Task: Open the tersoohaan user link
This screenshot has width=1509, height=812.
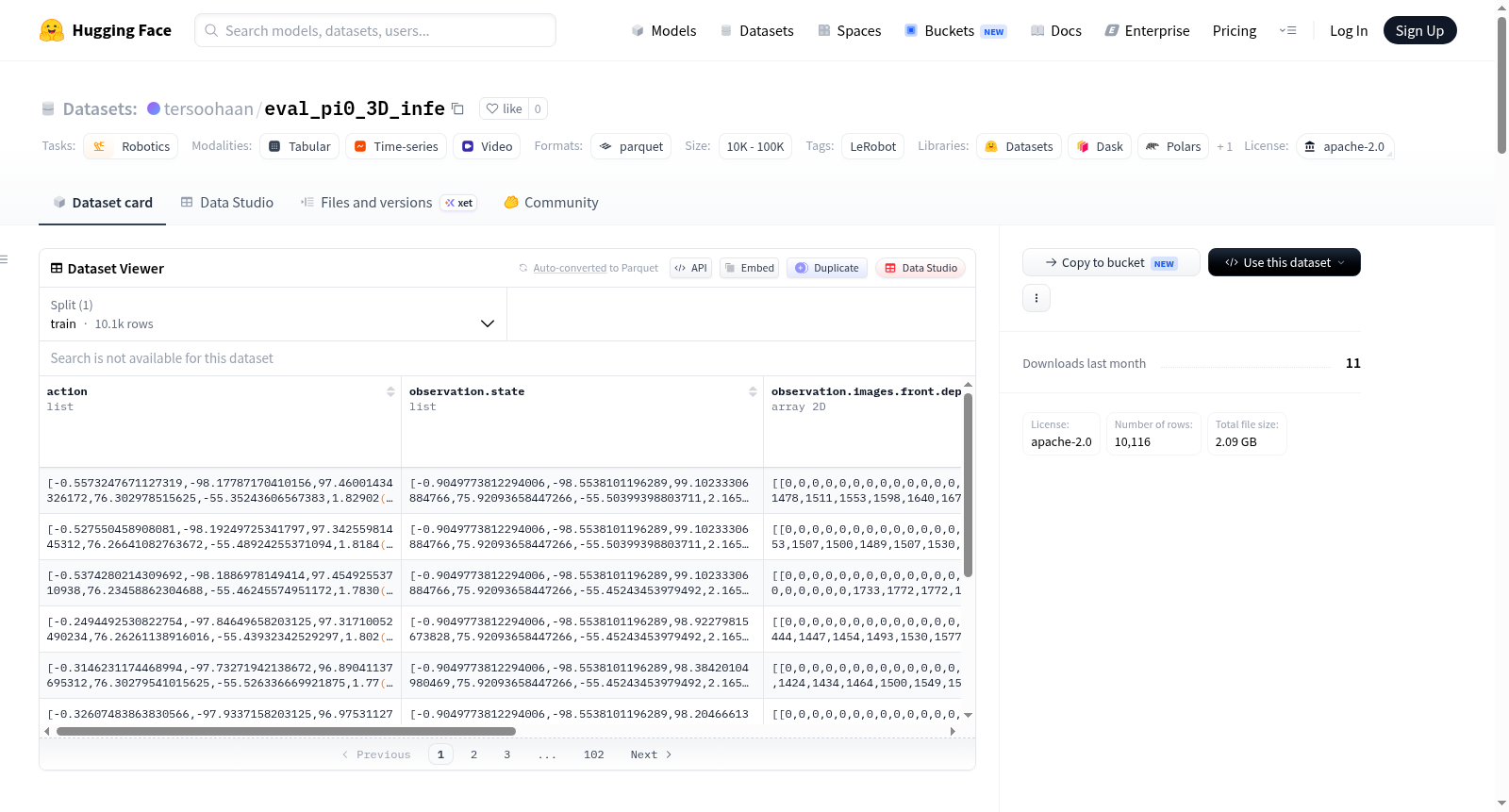Action: [208, 108]
